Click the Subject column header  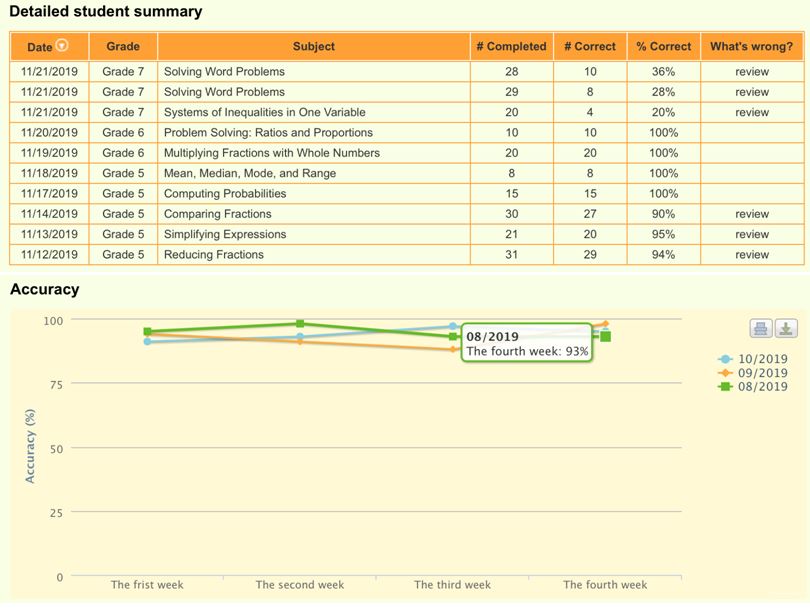[x=314, y=46]
